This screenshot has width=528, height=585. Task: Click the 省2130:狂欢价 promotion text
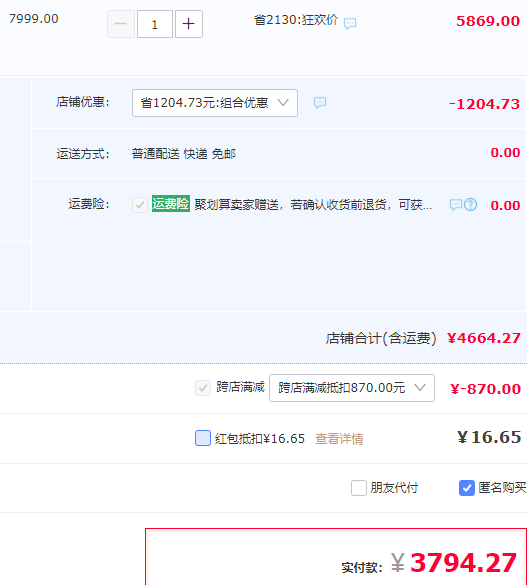point(296,20)
